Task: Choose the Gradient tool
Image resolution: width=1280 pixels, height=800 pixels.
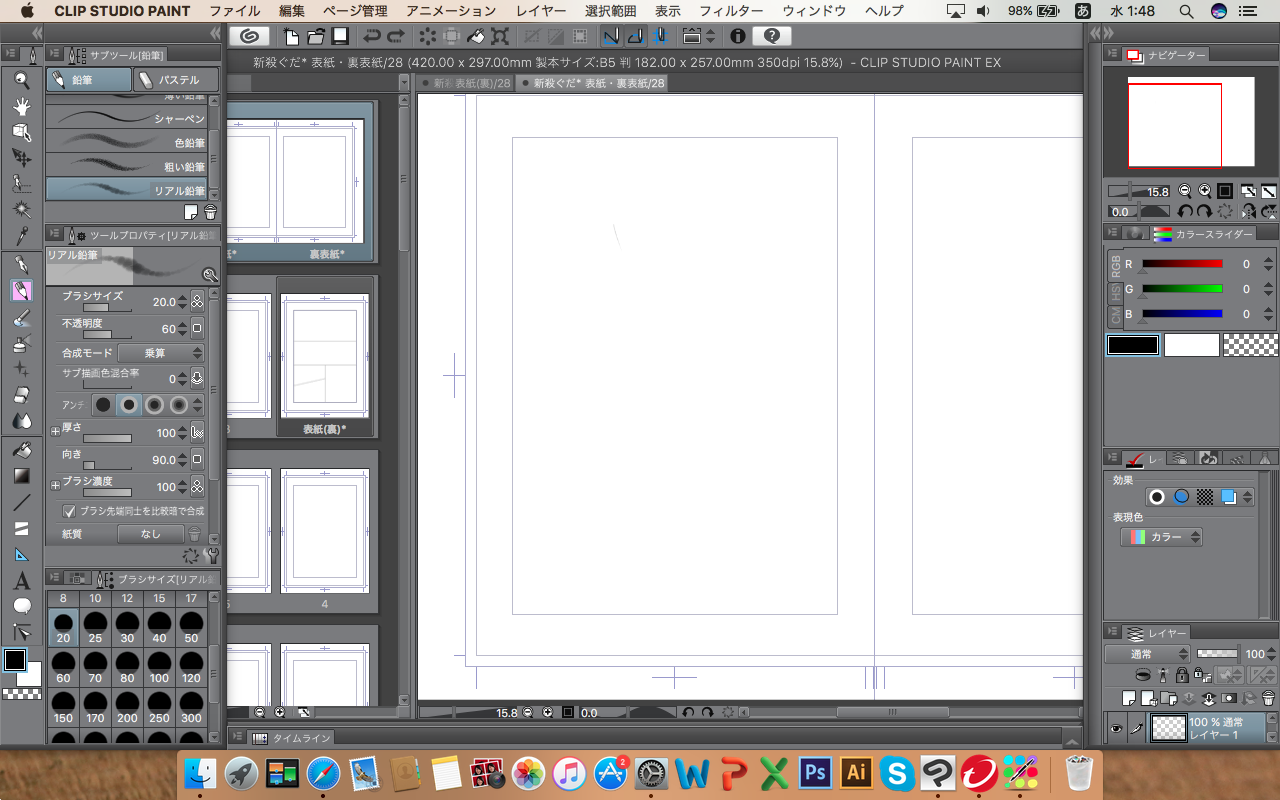Action: 21,476
